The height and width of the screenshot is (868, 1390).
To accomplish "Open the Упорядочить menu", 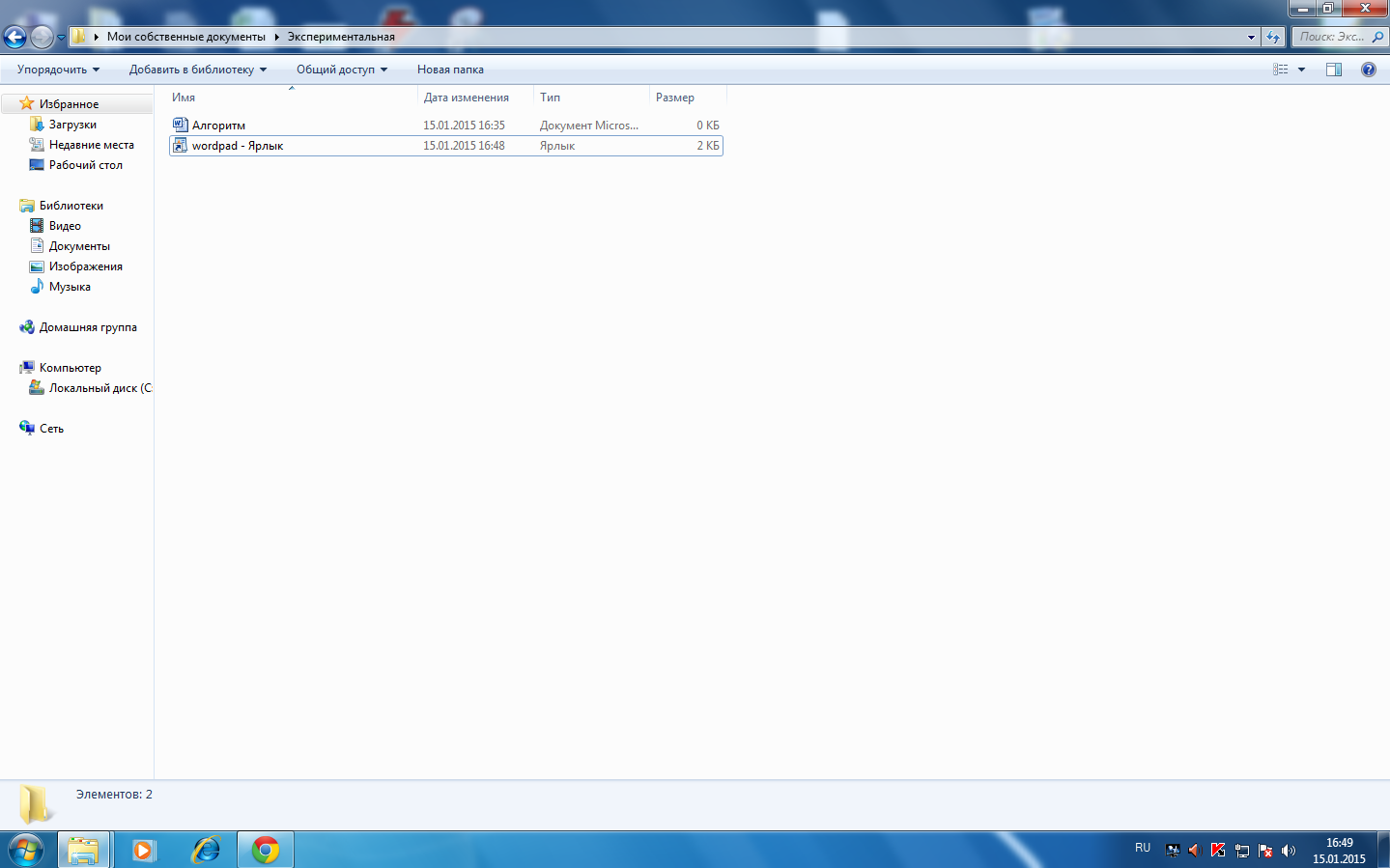I will (58, 70).
